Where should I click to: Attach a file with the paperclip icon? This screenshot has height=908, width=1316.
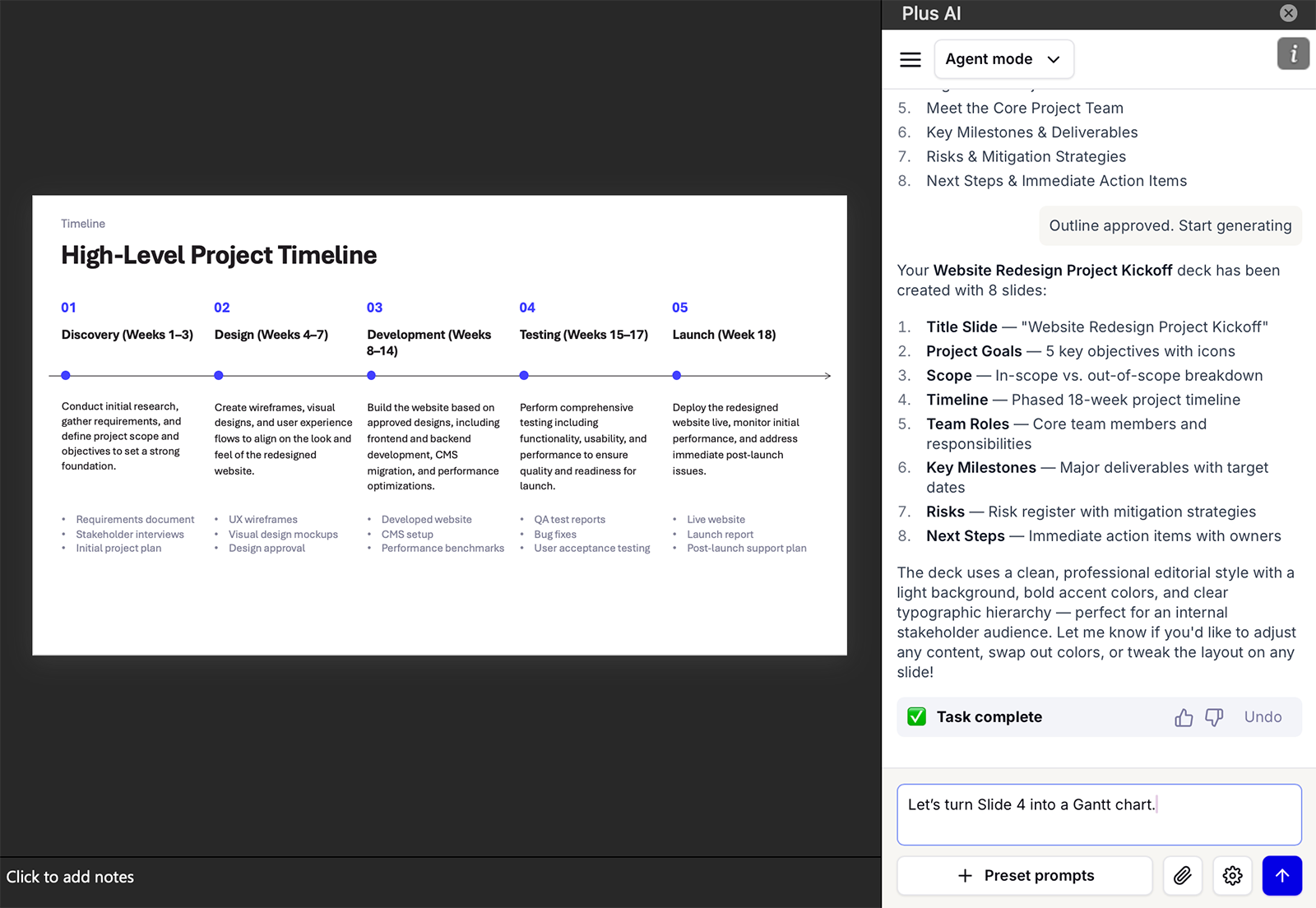pos(1183,876)
